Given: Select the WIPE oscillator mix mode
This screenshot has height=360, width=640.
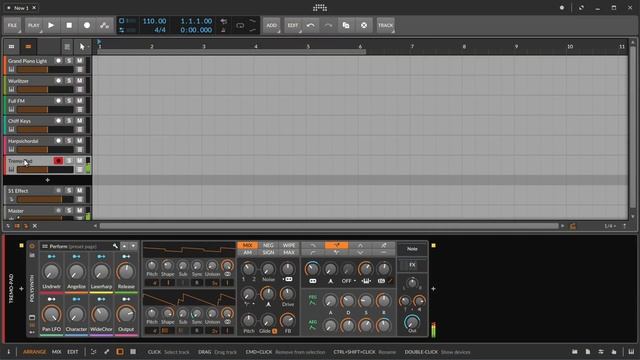Looking at the screenshot, I should (289, 245).
